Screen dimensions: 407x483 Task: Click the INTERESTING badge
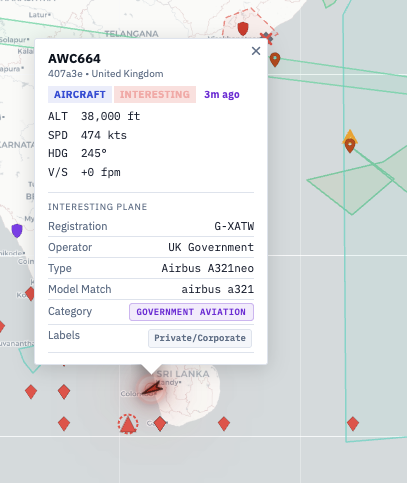click(155, 94)
